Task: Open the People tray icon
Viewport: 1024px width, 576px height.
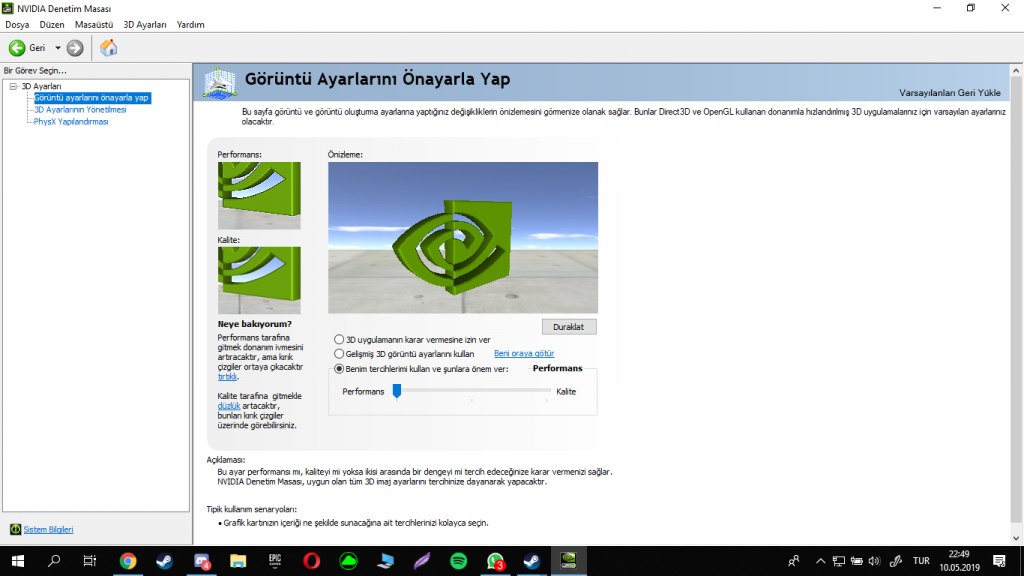Action: pyautogui.click(x=794, y=561)
